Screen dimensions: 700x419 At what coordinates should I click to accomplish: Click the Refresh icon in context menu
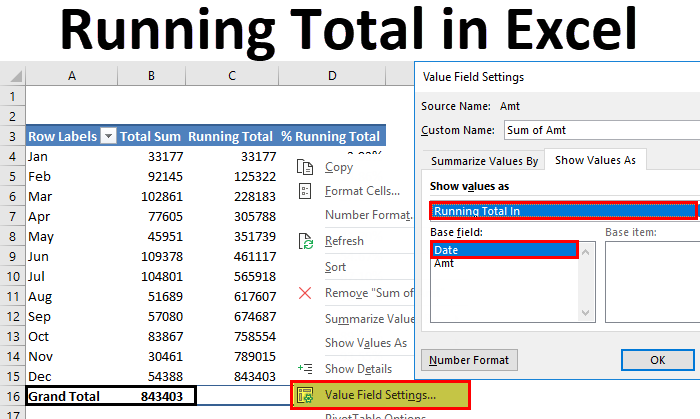coord(306,241)
